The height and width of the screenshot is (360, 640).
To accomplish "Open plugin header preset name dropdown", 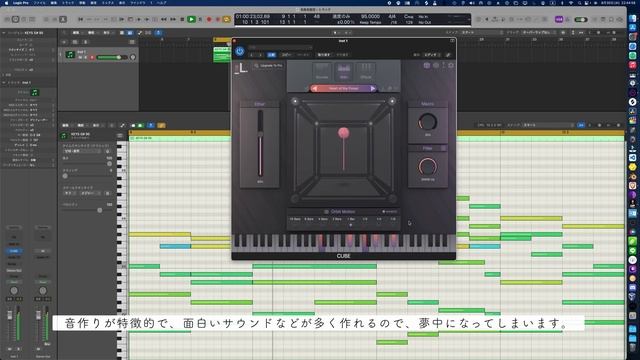I will [x=280, y=47].
